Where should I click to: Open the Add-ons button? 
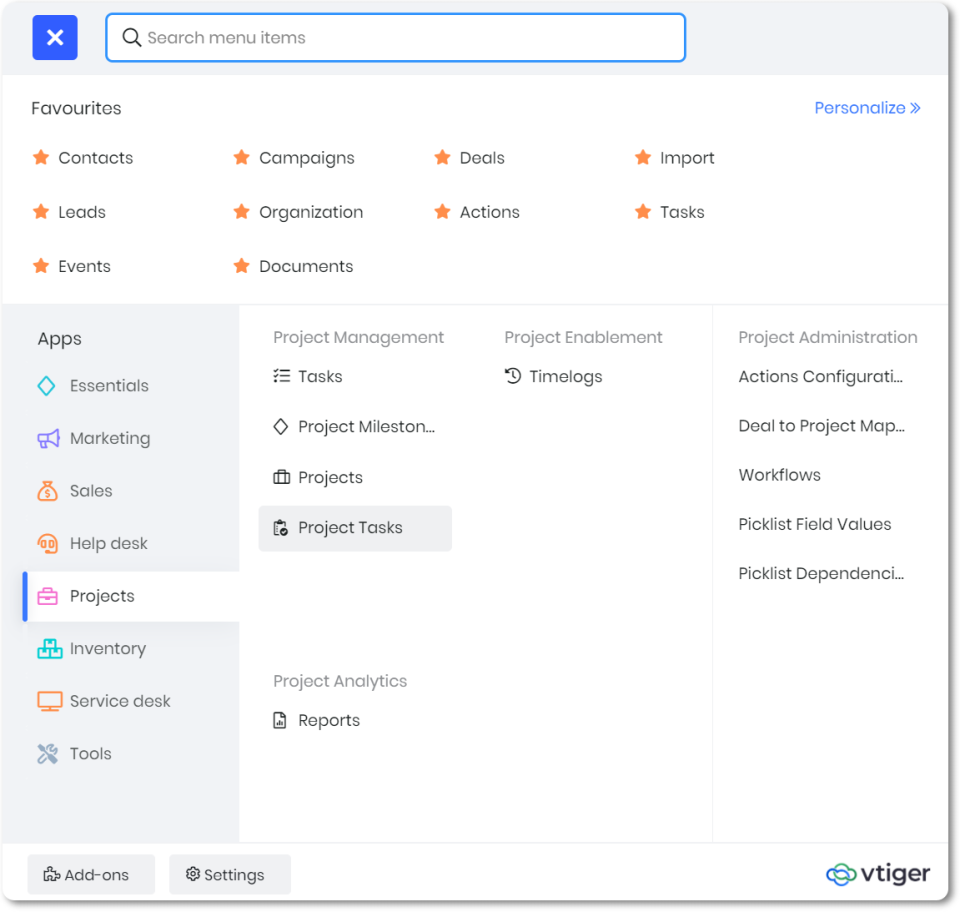point(90,874)
